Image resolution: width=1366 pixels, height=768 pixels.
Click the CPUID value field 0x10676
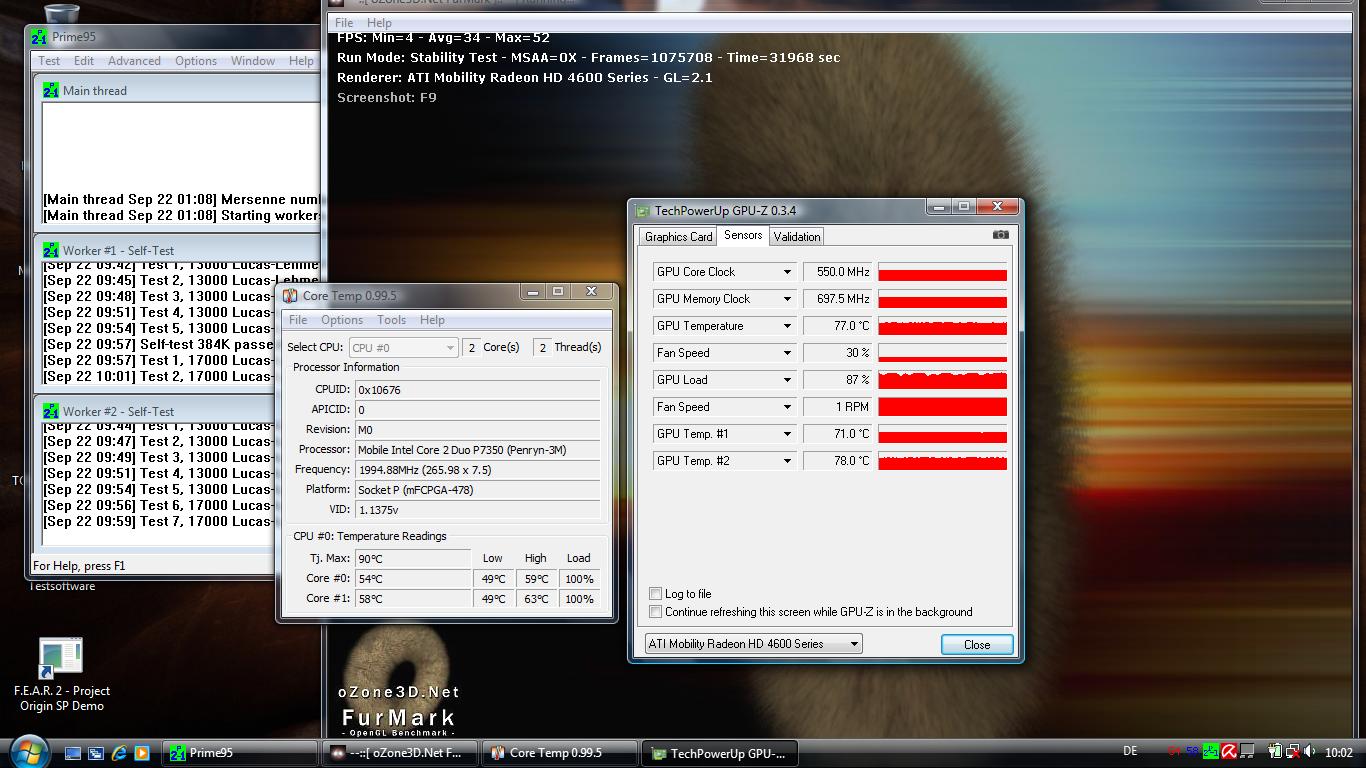click(478, 390)
